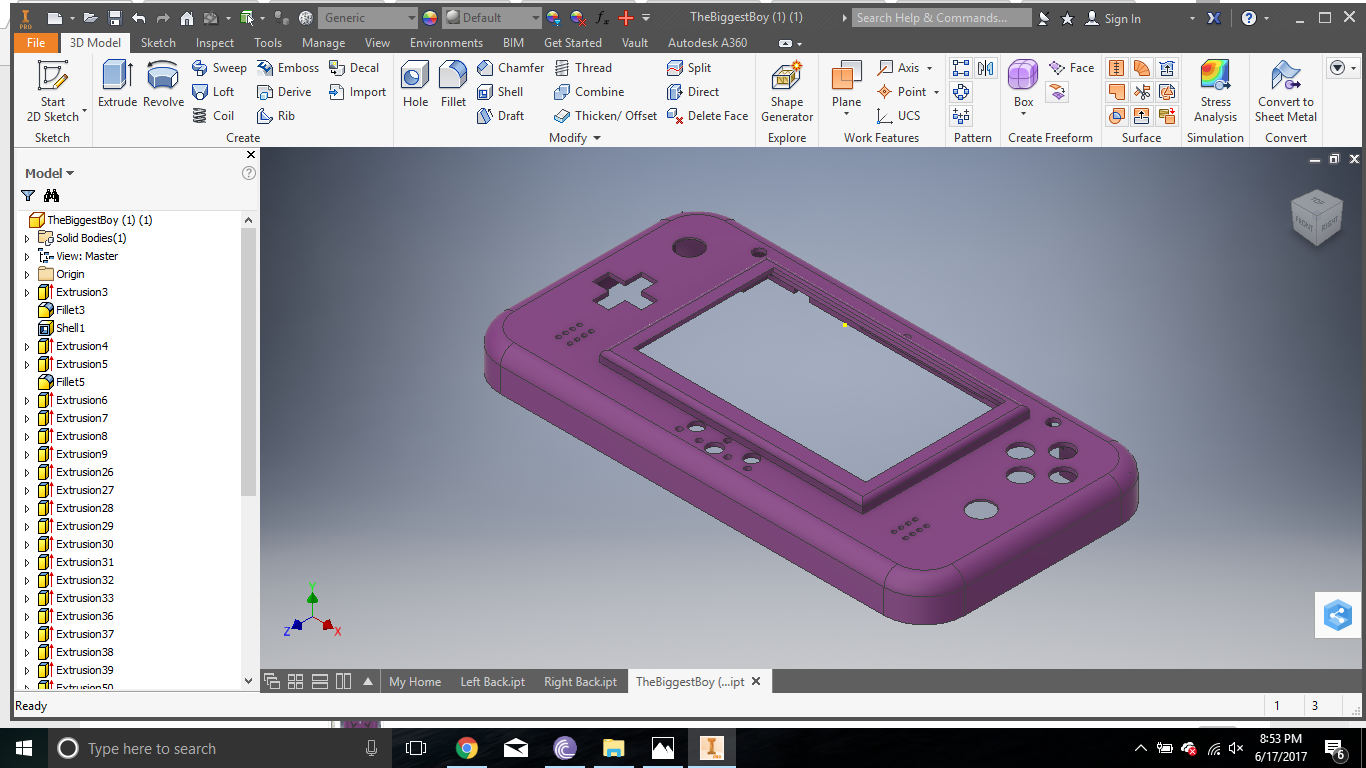The height and width of the screenshot is (768, 1366).
Task: Open Chrome from the taskbar
Action: (466, 748)
